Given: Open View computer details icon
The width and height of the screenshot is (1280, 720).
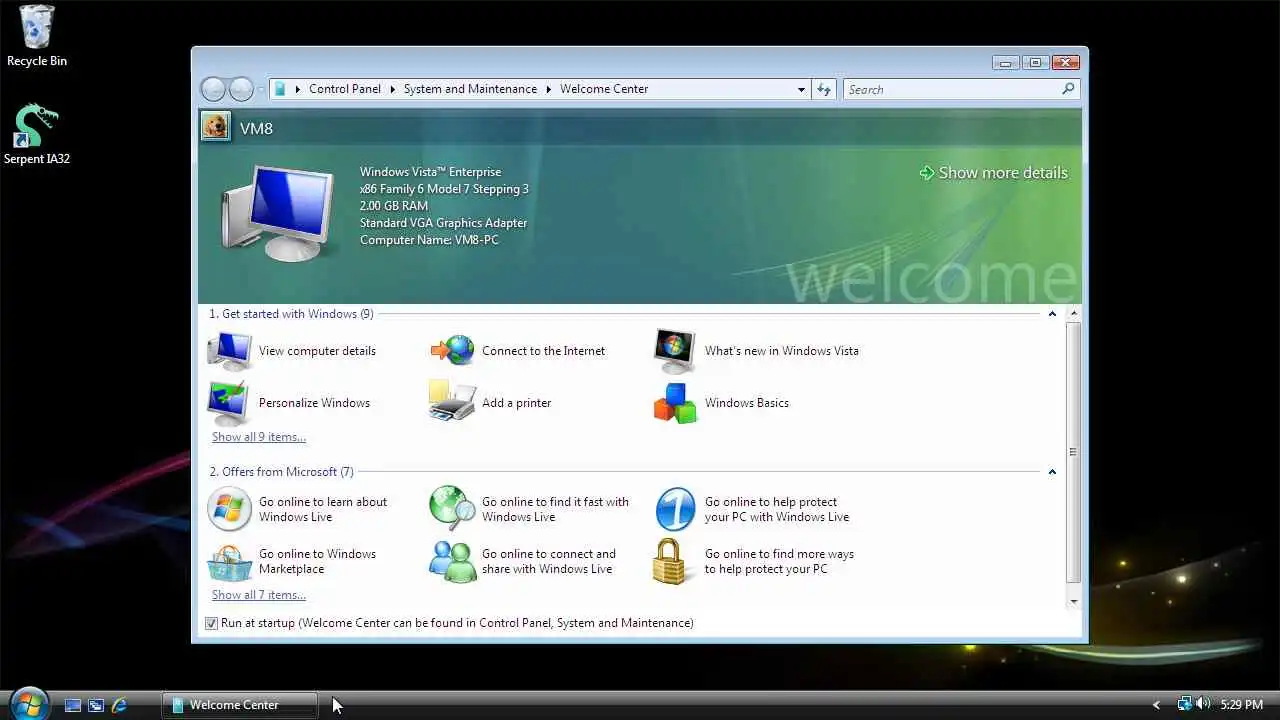Looking at the screenshot, I should click(230, 351).
